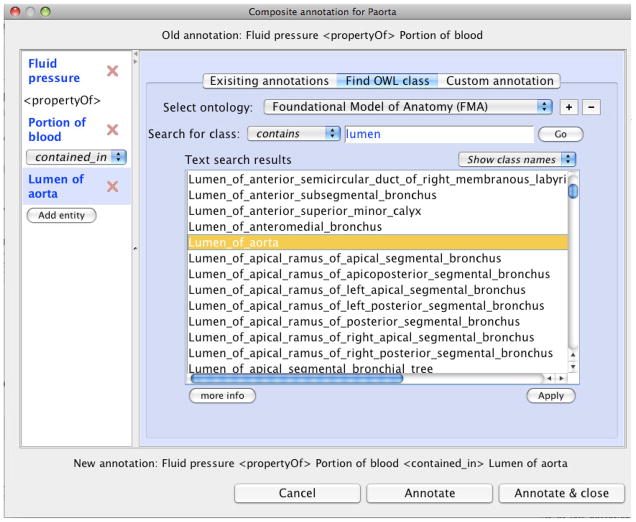
Task: Switch to Custom annotation tab
Action: point(499,81)
